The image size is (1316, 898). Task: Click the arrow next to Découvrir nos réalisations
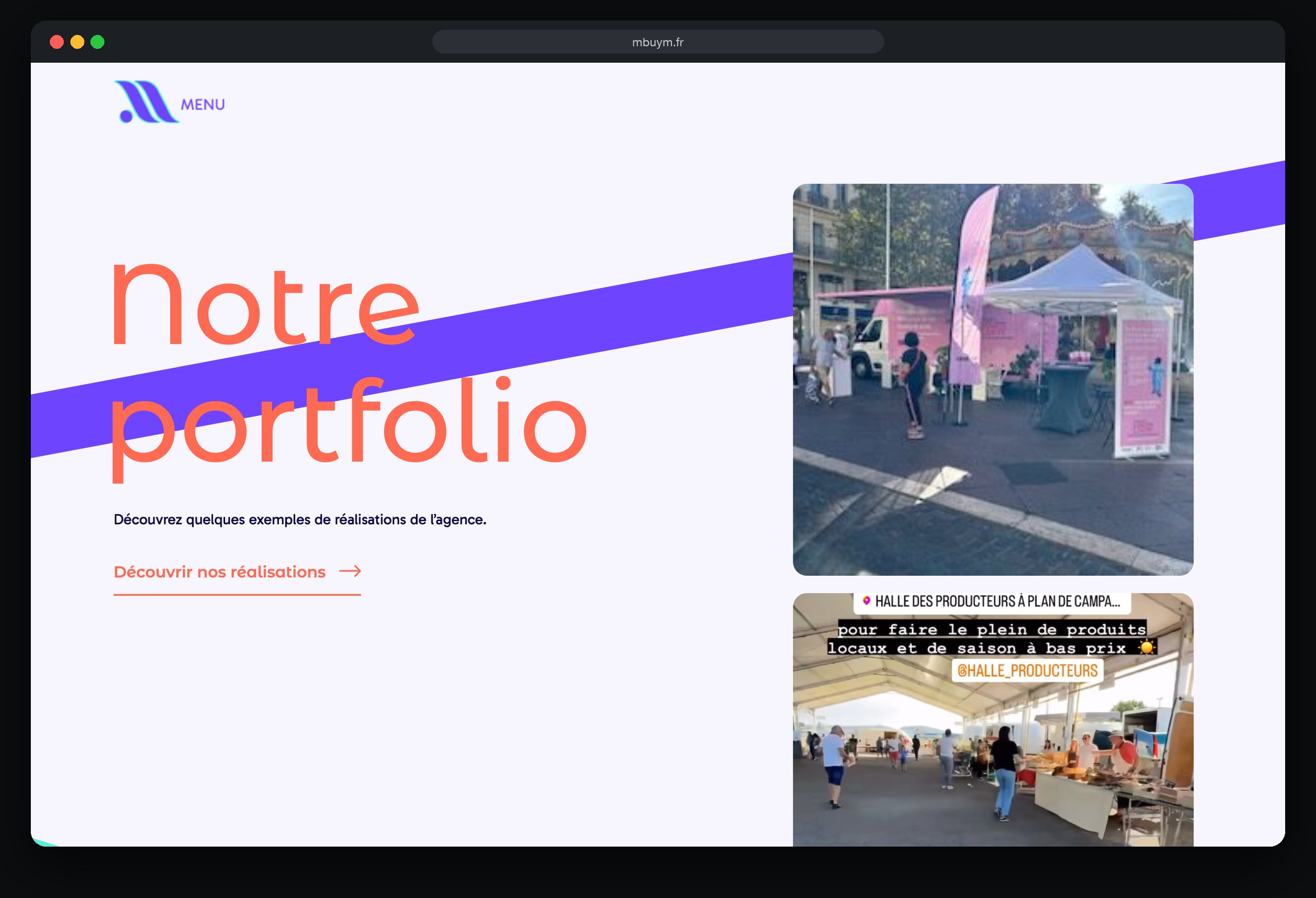click(x=350, y=571)
